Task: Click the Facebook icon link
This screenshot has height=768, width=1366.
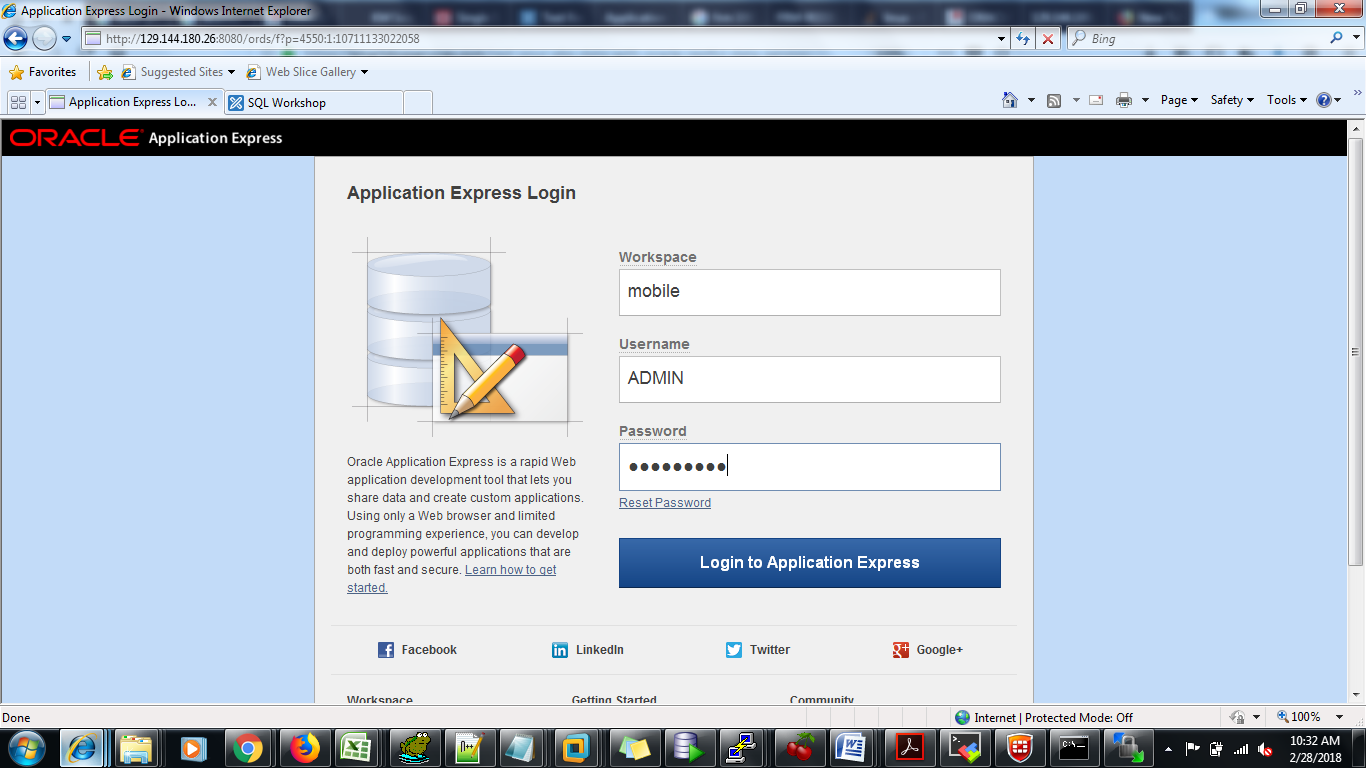Action: (x=386, y=650)
